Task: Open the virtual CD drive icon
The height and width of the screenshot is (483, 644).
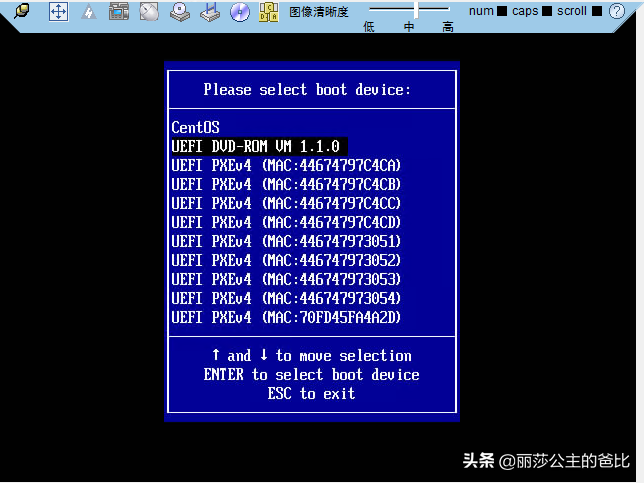Action: coord(180,12)
